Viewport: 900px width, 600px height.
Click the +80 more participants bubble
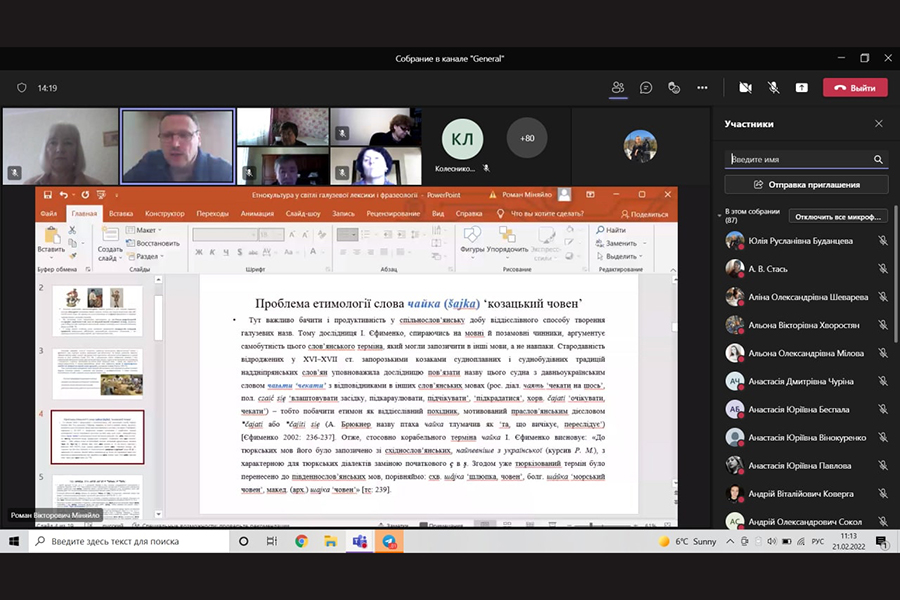tap(527, 138)
